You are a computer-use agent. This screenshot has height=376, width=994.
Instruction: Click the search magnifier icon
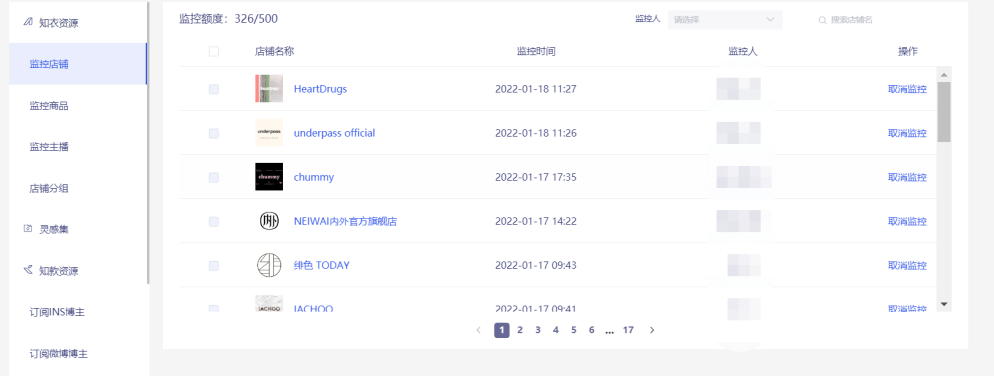coord(822,20)
